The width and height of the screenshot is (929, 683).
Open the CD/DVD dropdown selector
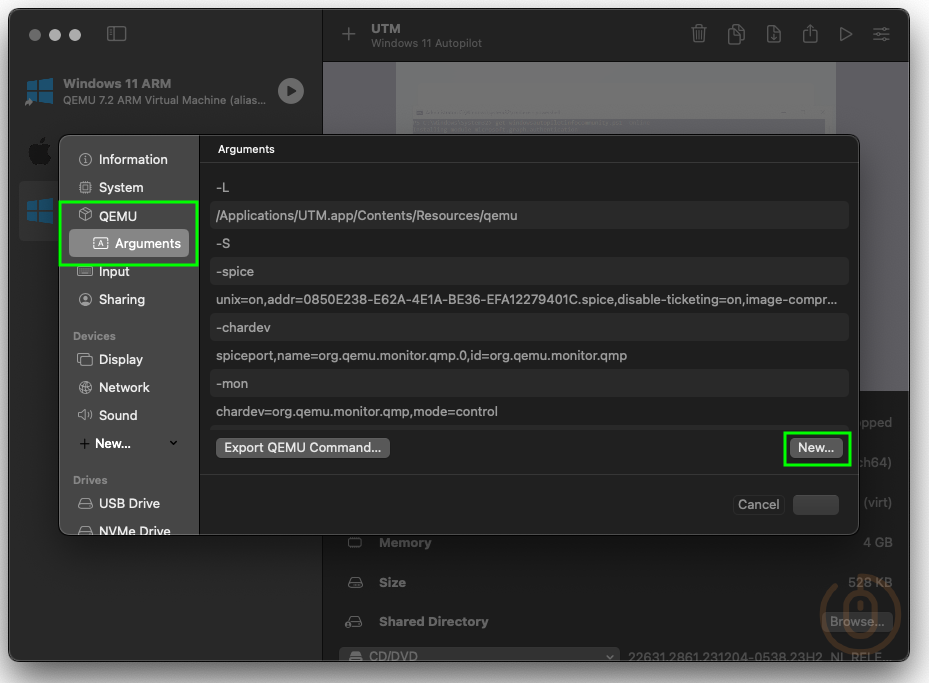click(480, 657)
